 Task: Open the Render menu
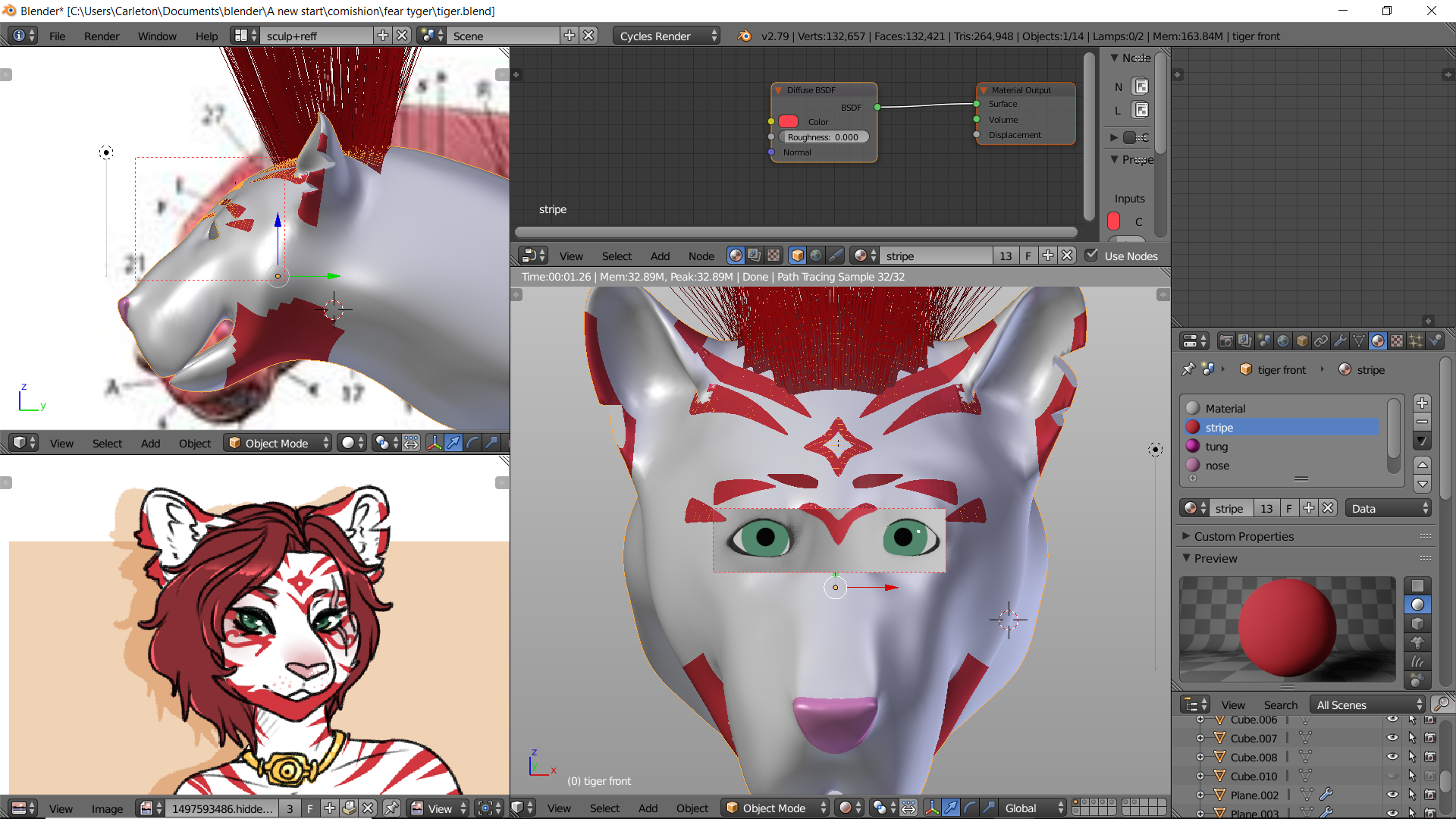pos(101,36)
